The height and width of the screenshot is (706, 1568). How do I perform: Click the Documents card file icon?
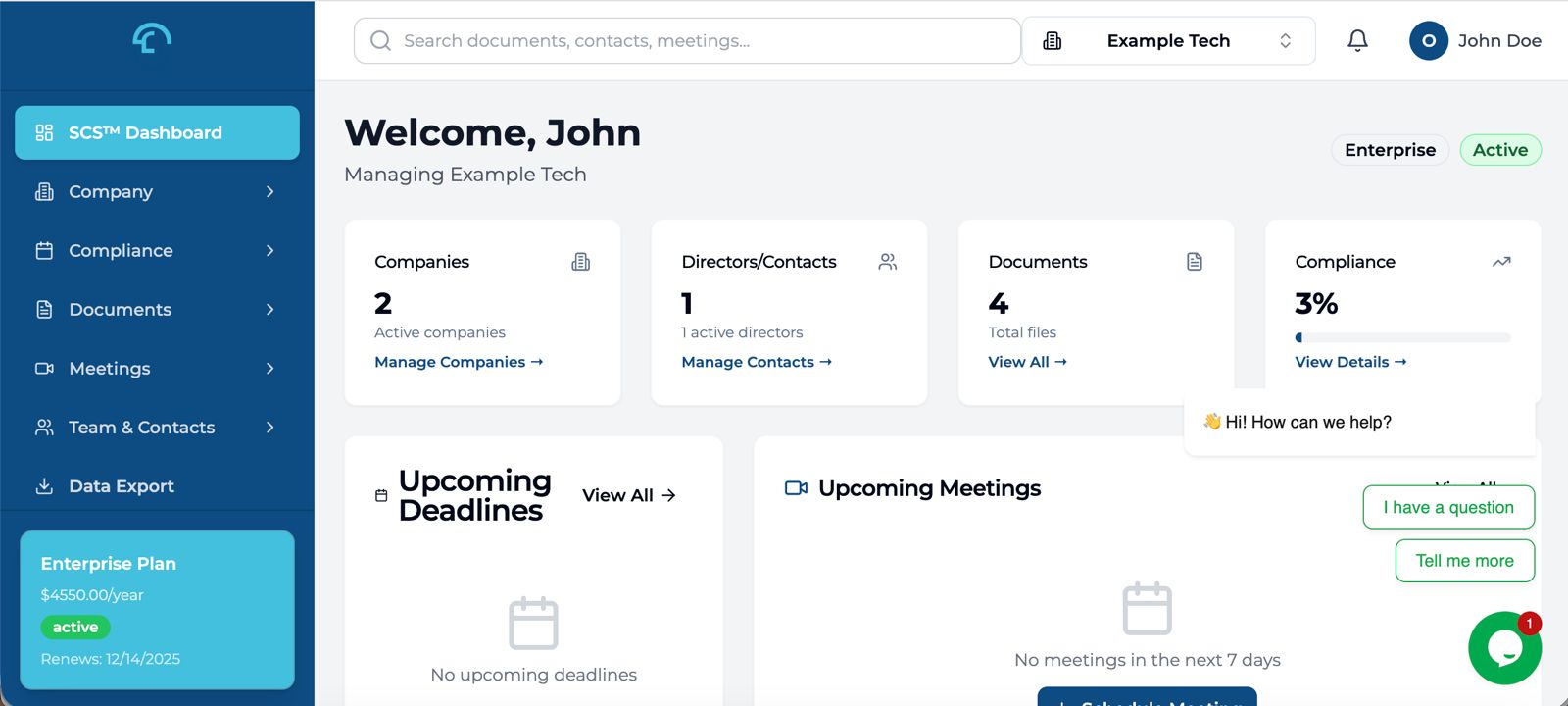point(1194,262)
